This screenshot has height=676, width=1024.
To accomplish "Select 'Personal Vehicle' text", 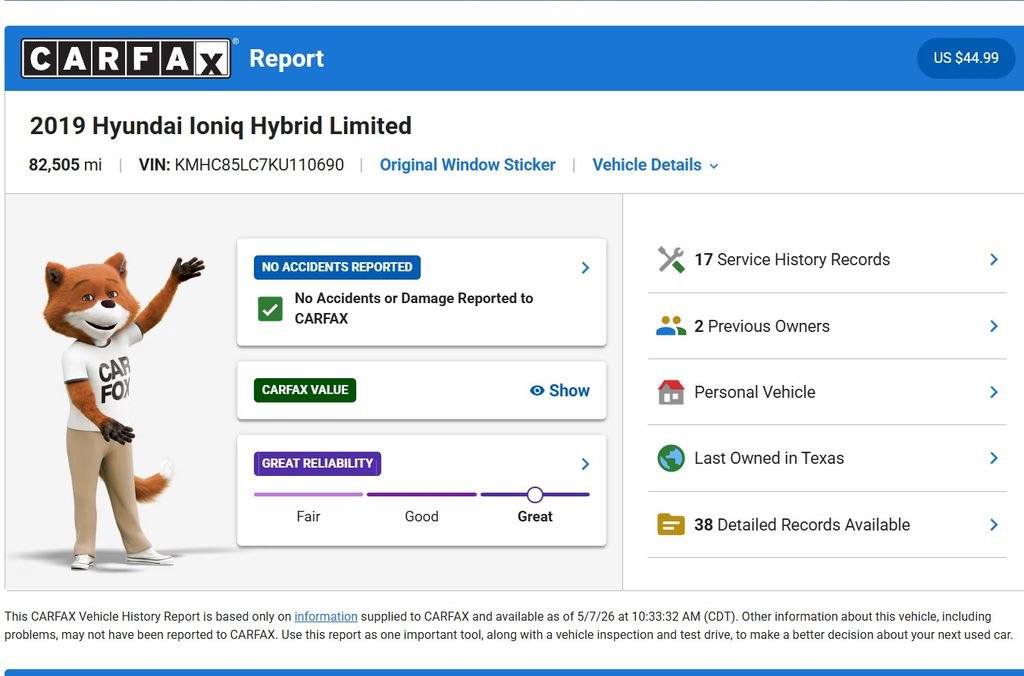I will [x=754, y=392].
